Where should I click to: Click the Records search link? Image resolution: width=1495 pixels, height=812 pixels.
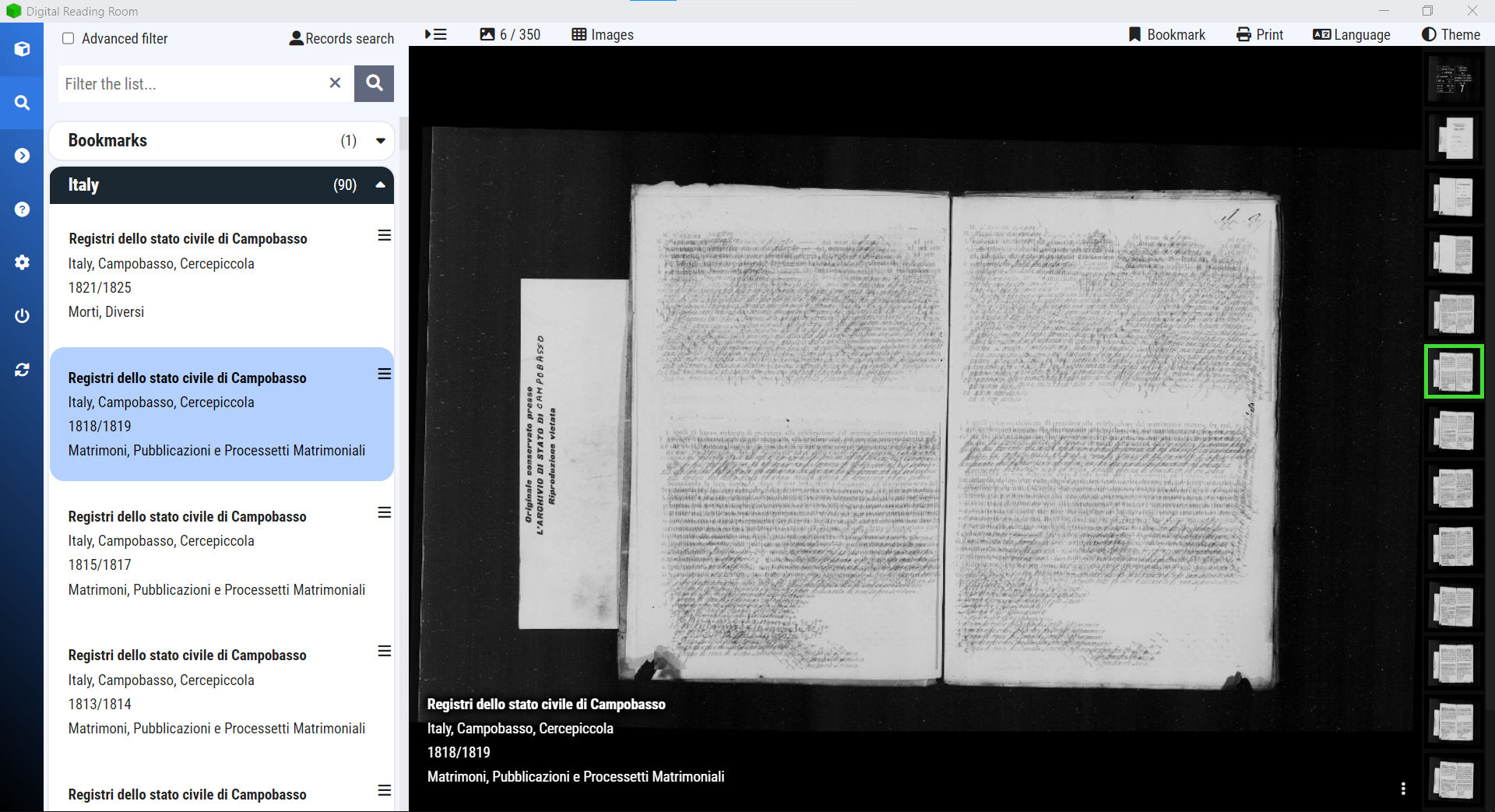click(341, 39)
